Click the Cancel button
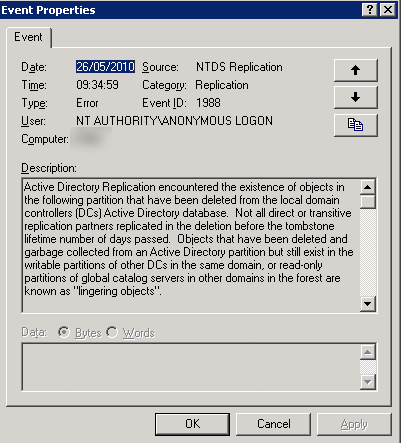 point(273,424)
